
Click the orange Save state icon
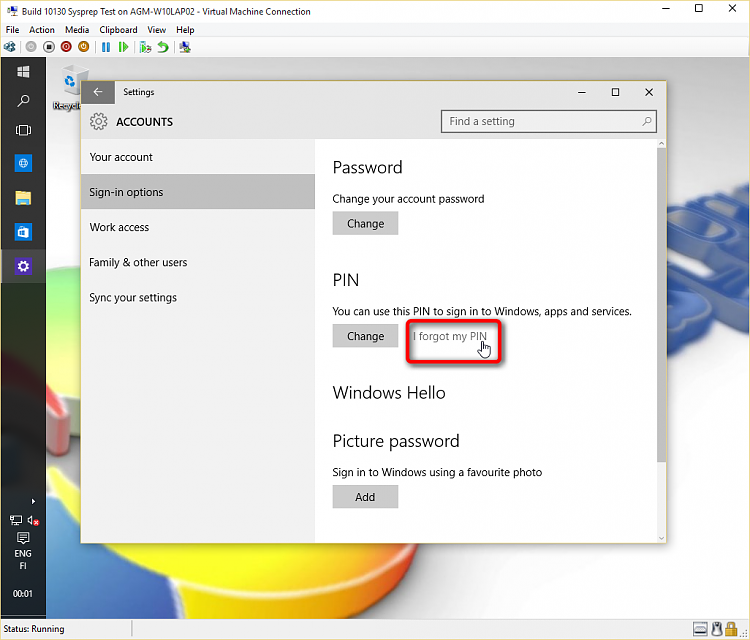(84, 47)
